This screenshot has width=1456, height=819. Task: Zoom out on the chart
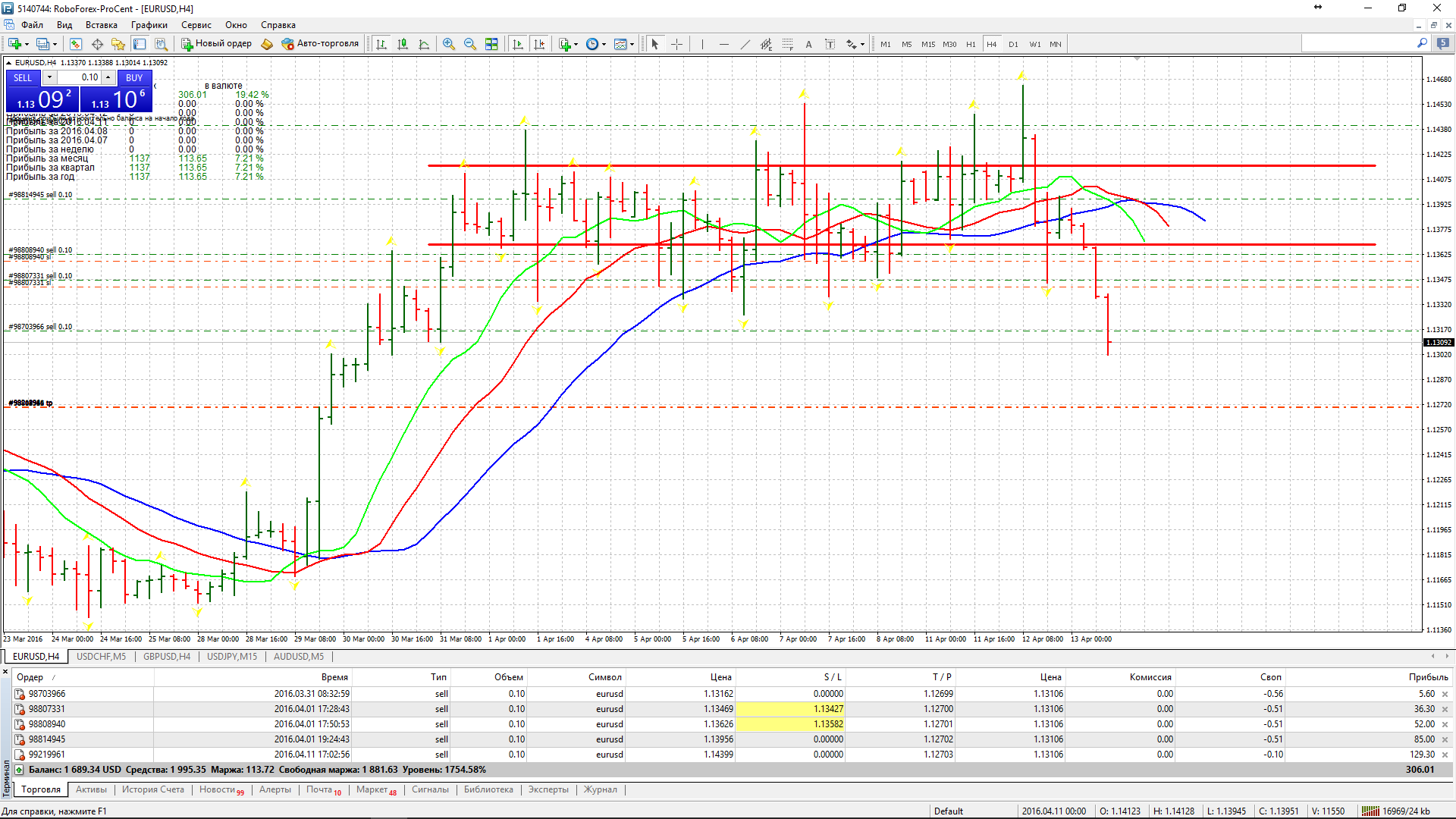pos(470,44)
